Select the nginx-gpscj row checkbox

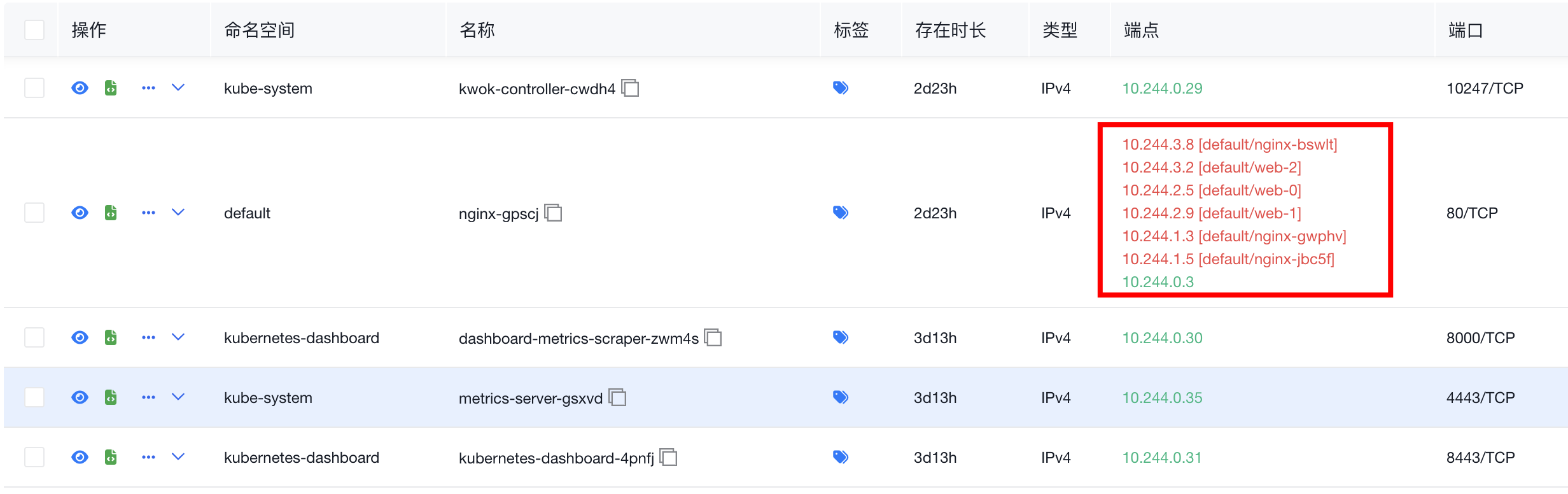coord(34,213)
